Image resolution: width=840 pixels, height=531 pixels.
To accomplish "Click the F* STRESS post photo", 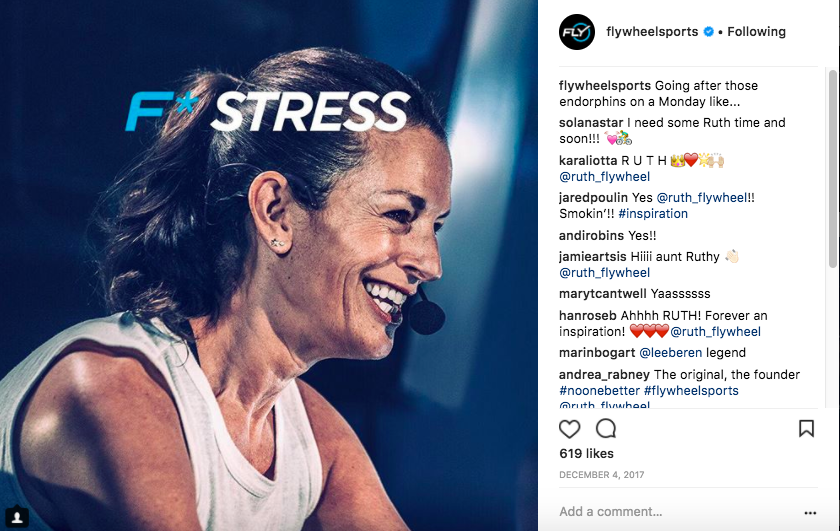I will point(269,265).
